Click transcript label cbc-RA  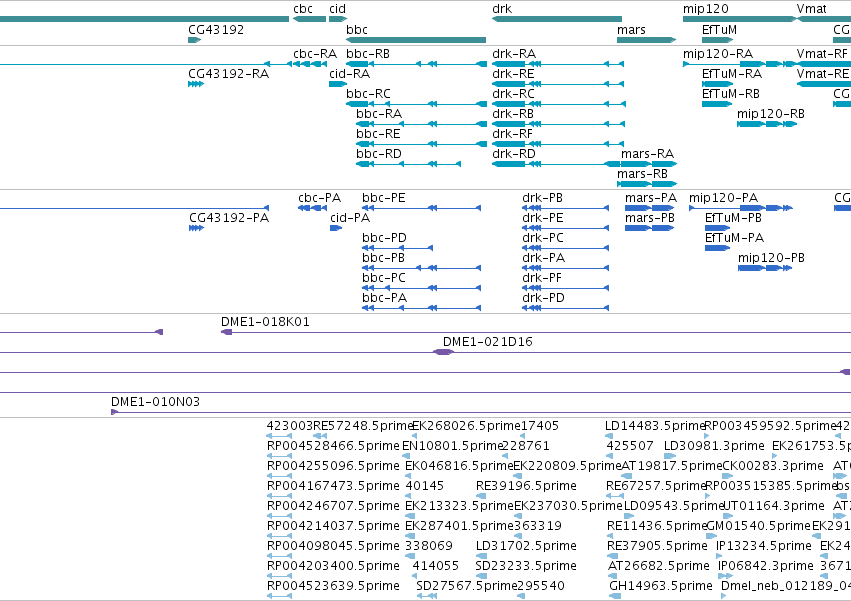coord(315,54)
